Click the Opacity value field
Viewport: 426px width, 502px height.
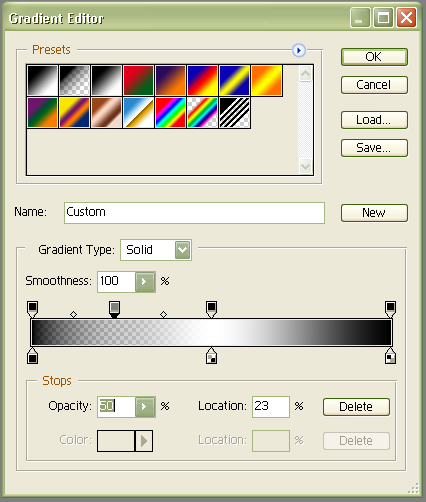(x=116, y=406)
